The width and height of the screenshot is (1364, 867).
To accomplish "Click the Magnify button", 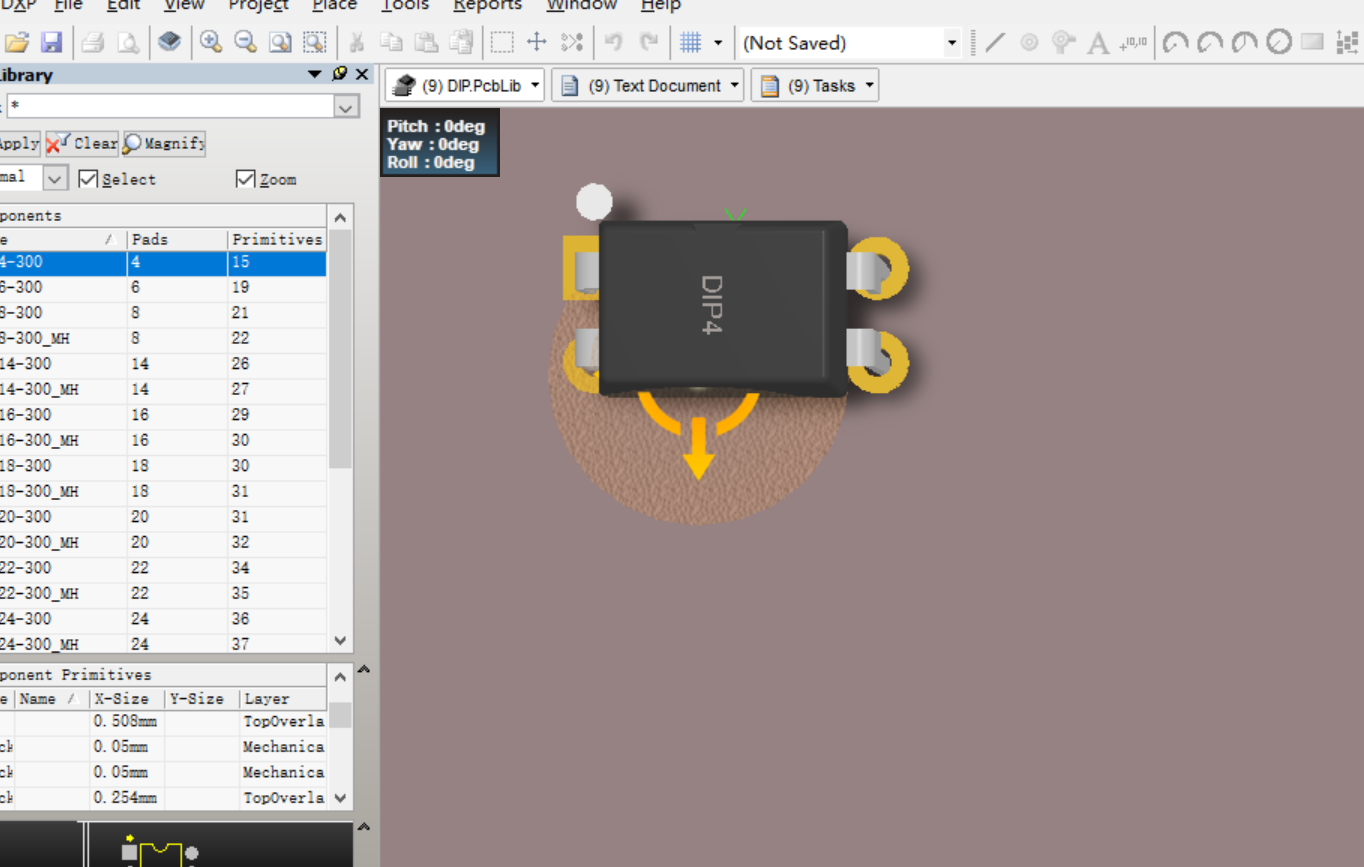I will click(164, 143).
